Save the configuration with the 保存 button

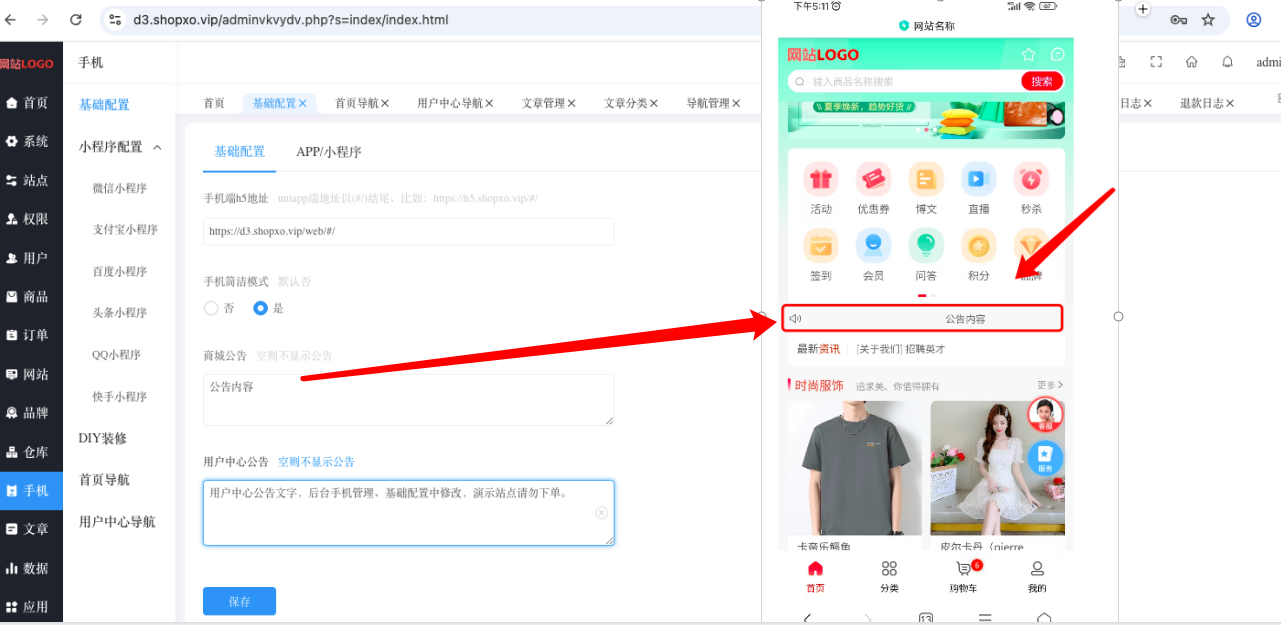coord(239,601)
